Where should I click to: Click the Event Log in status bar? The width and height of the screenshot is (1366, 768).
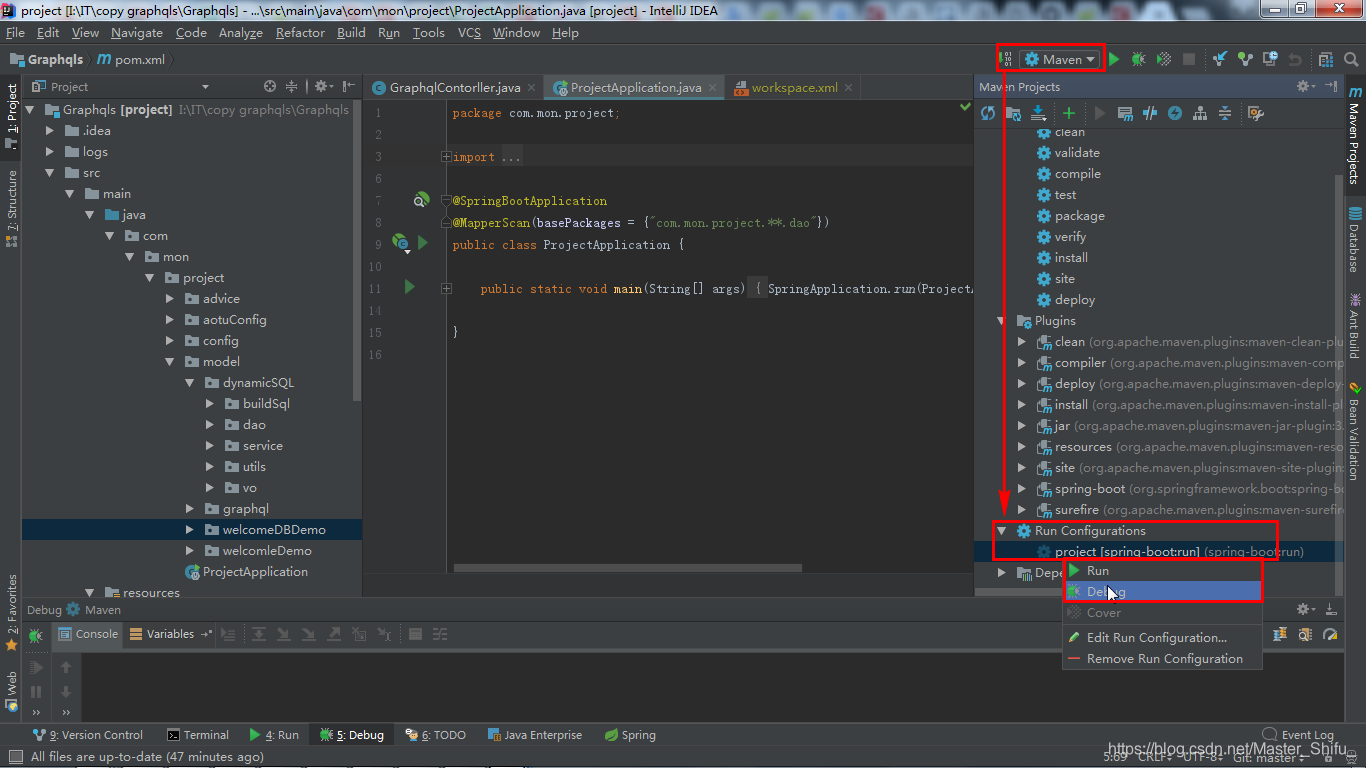(1298, 735)
